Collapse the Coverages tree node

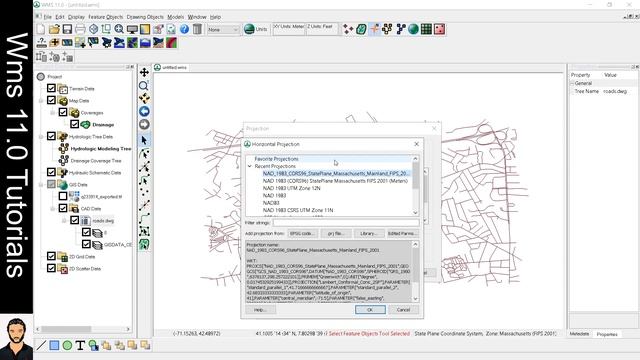[52, 113]
